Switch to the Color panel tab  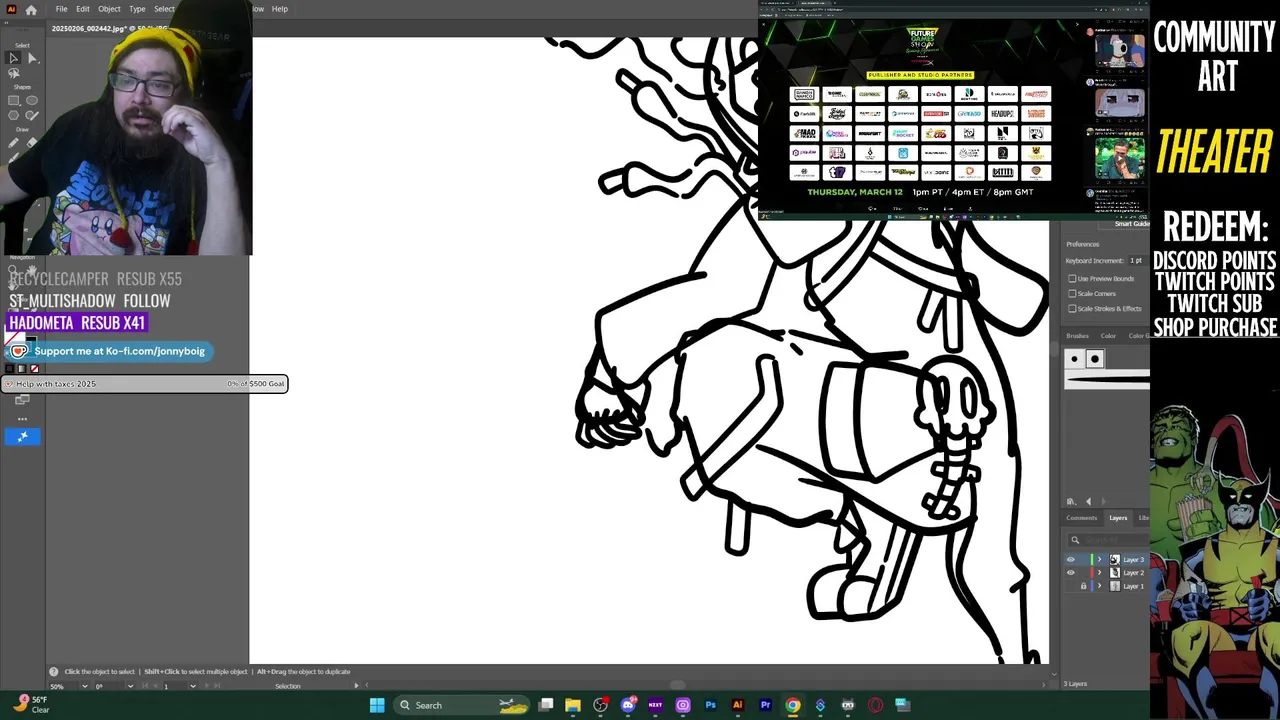[x=1108, y=336]
